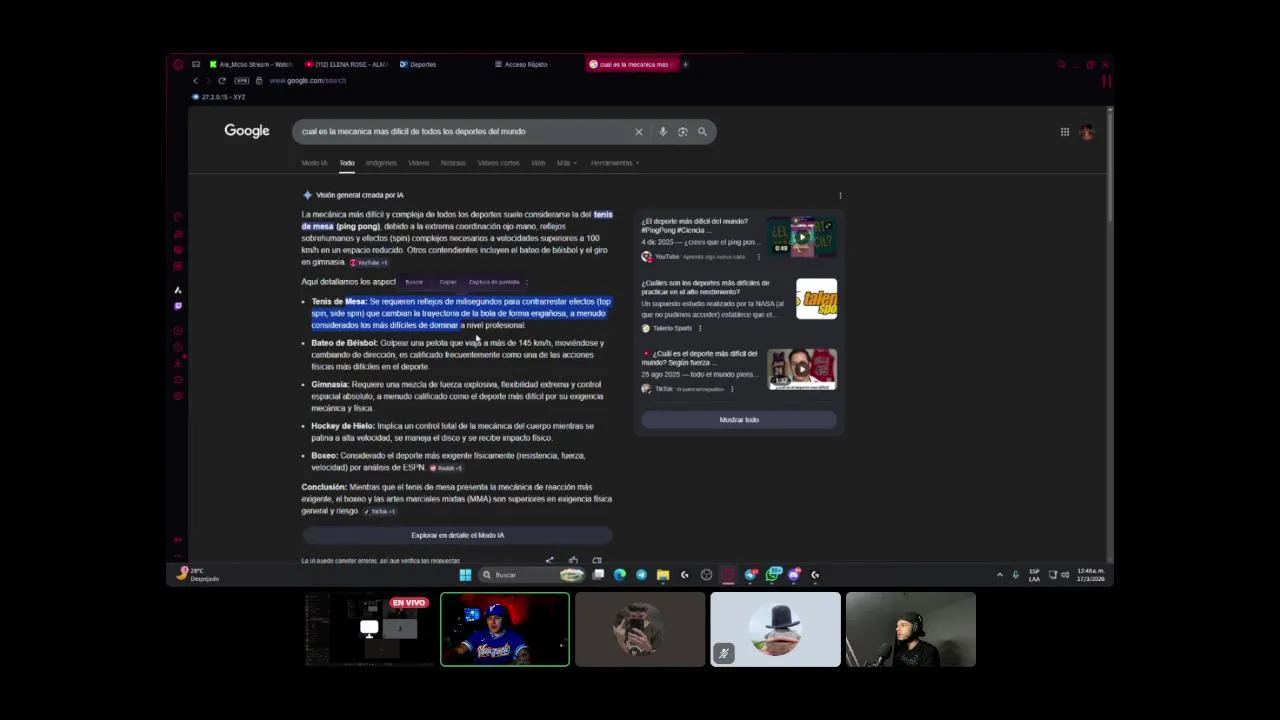This screenshot has width=1280, height=720.
Task: Select the participant in the blue jersey
Action: (505, 629)
